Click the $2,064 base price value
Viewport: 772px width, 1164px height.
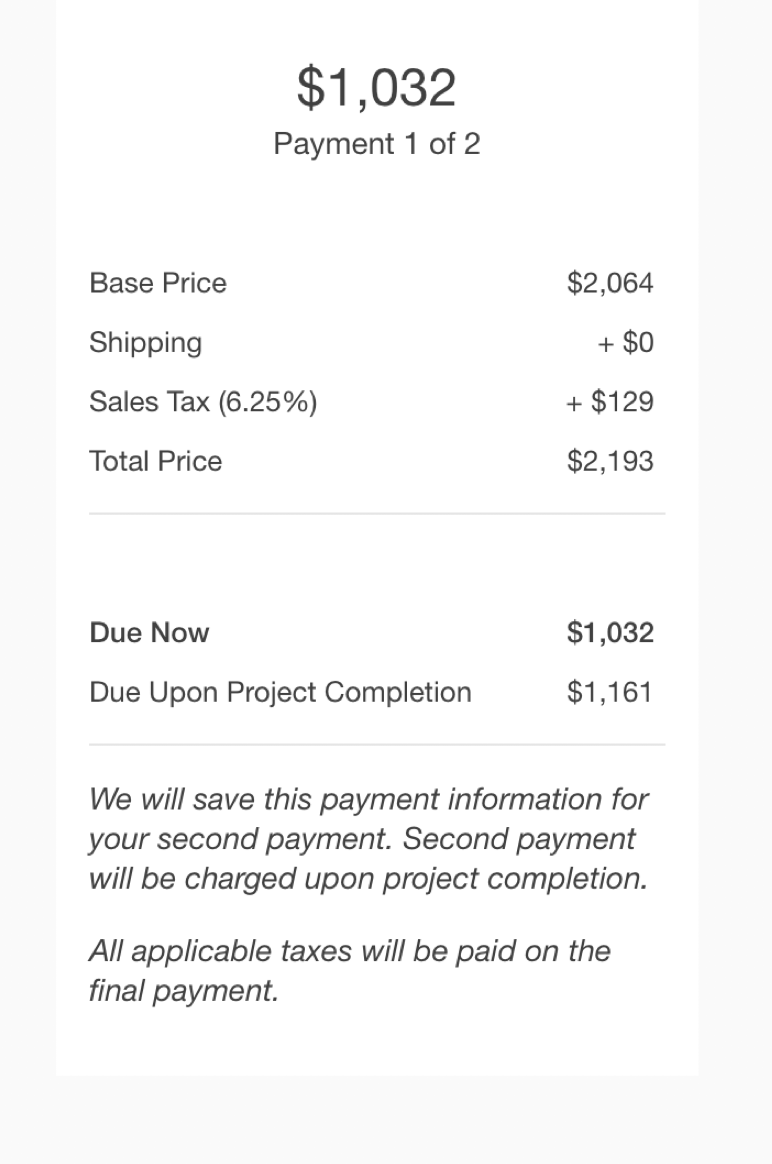609,283
